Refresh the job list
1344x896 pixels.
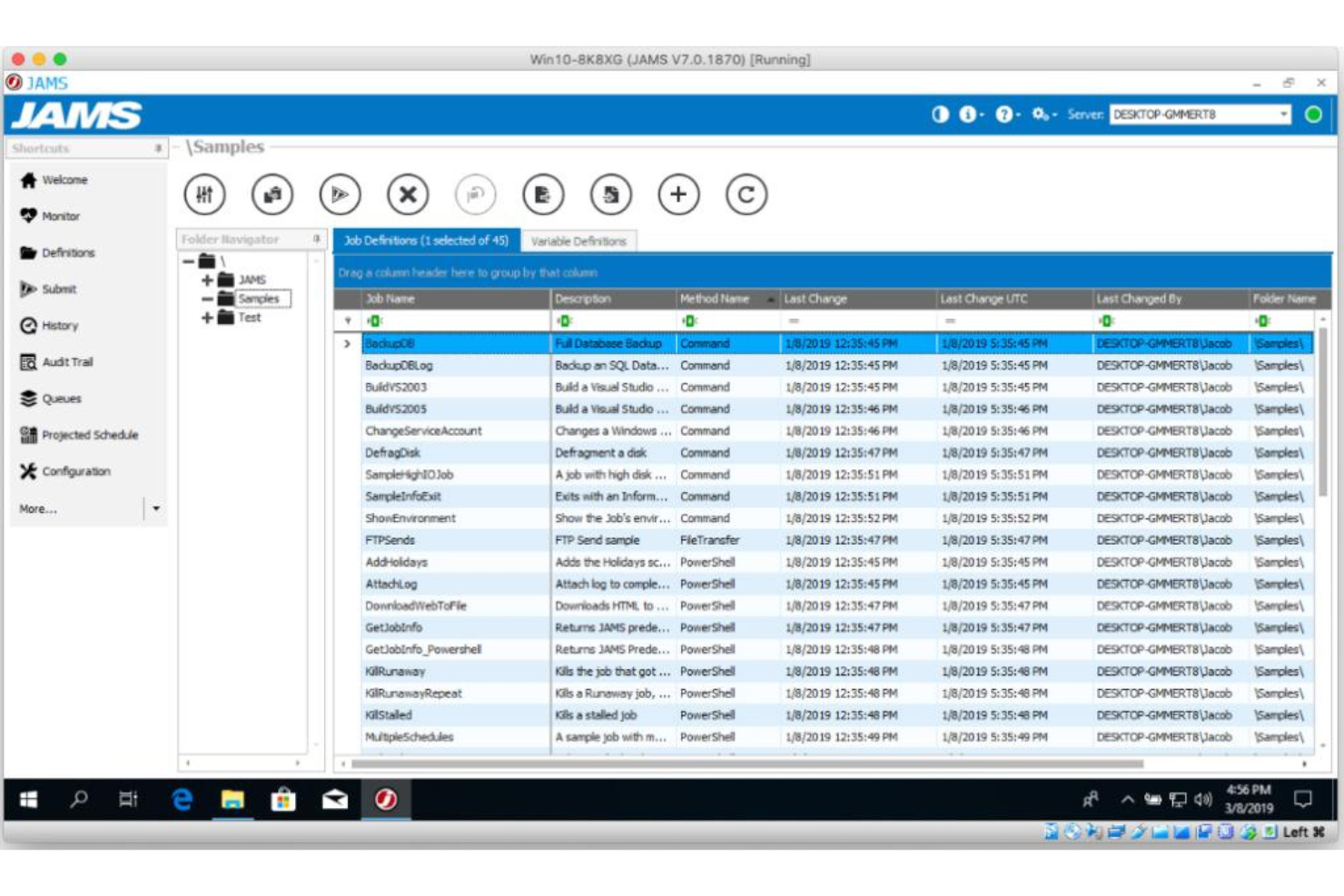click(747, 193)
